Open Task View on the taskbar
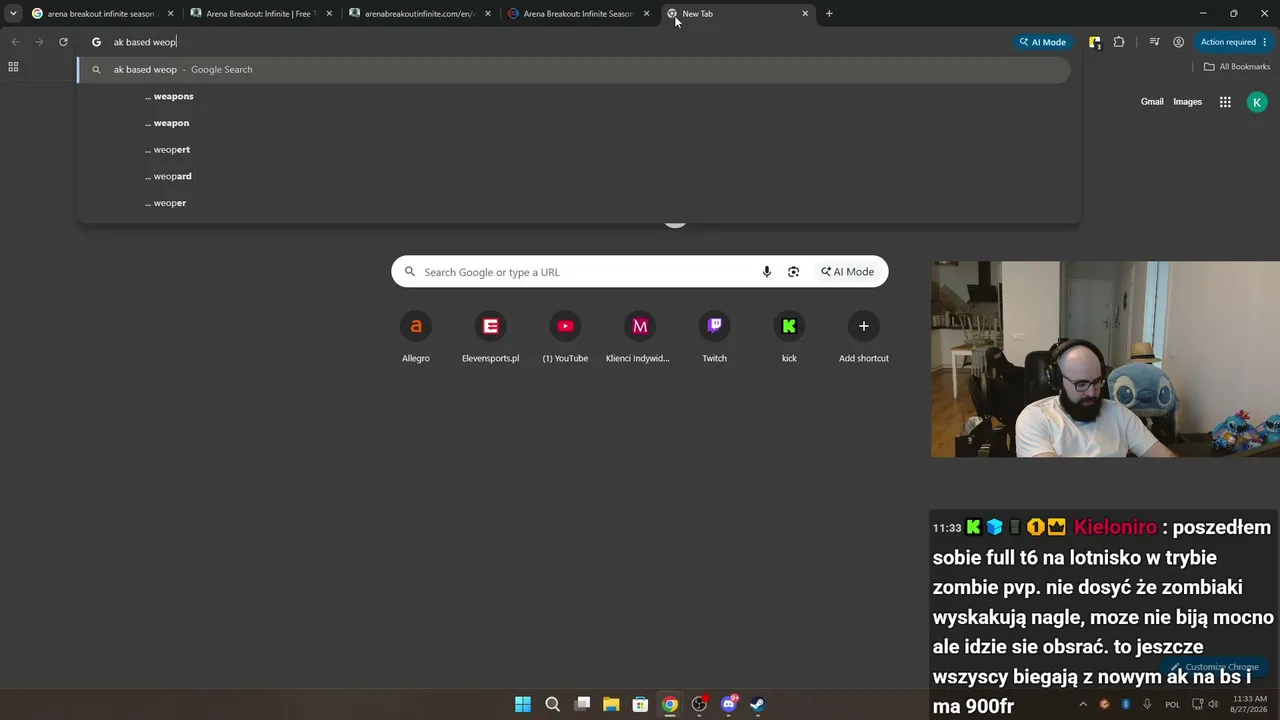 [x=582, y=704]
